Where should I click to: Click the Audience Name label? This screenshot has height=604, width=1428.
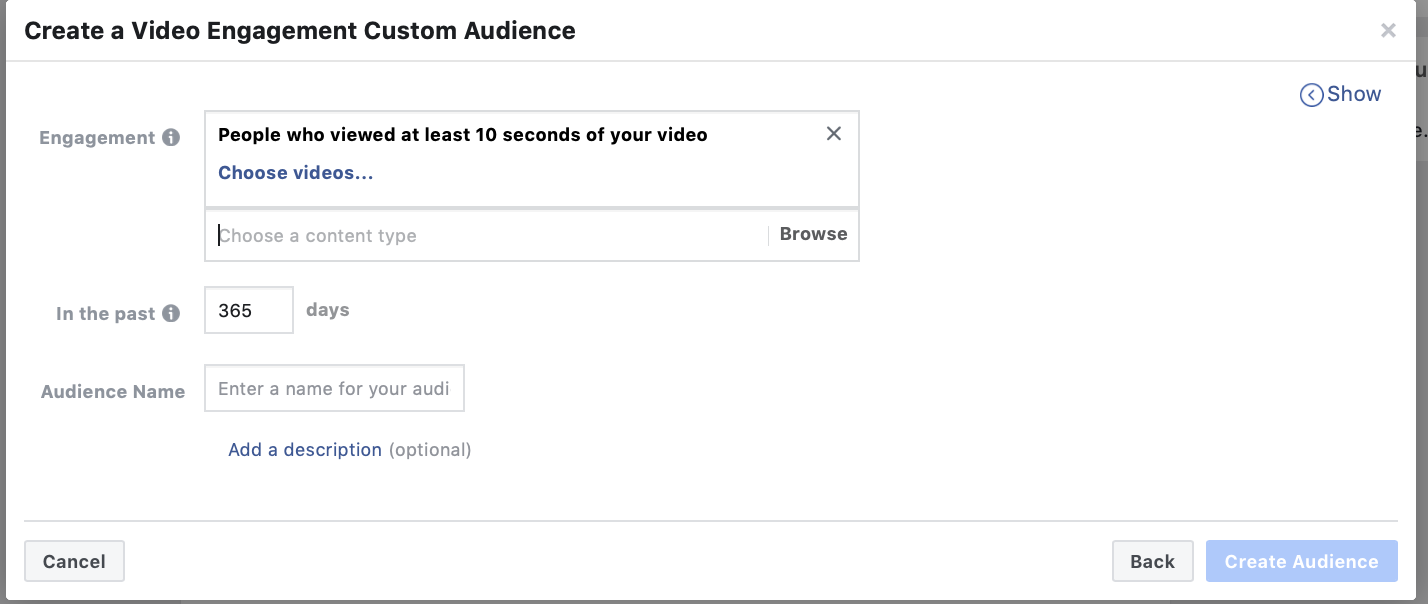point(113,392)
